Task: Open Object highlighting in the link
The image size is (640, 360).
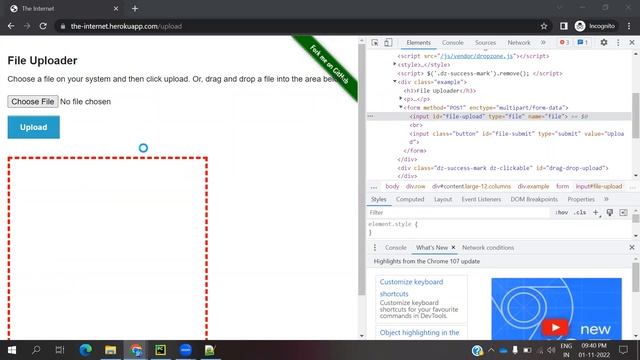Action: click(x=419, y=332)
